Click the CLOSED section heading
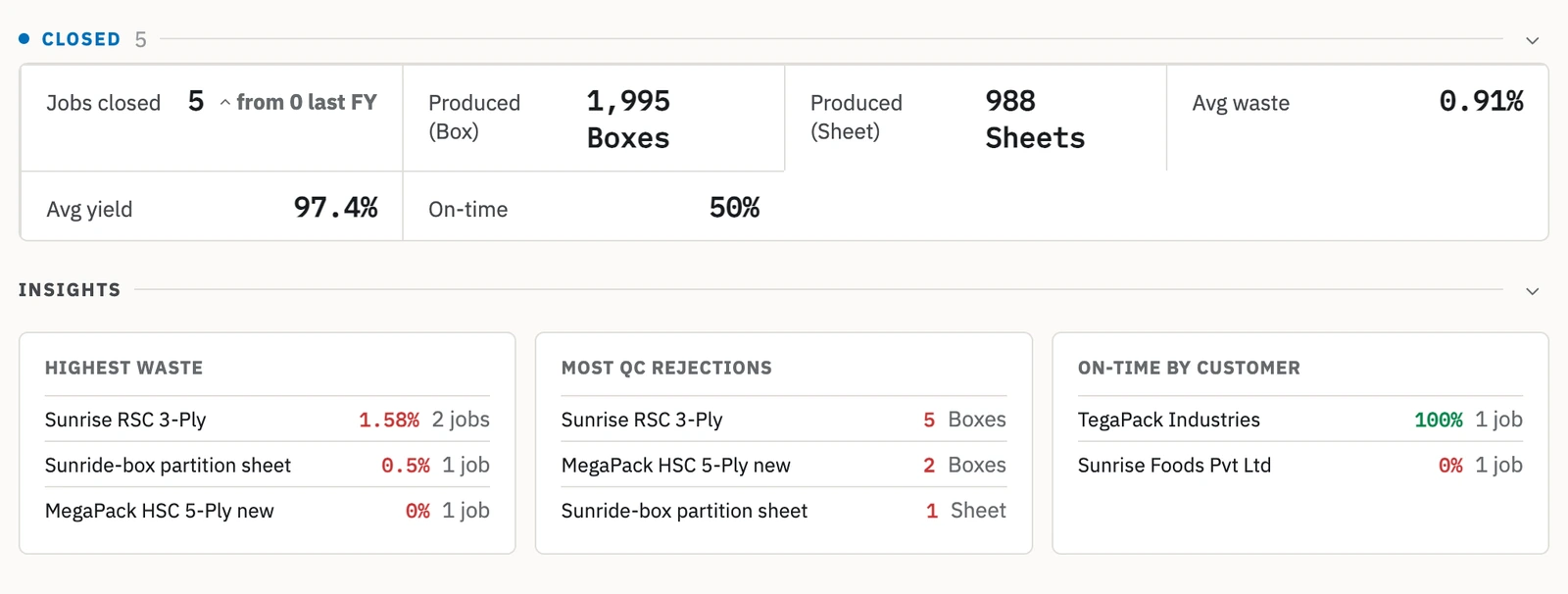The image size is (1568, 594). click(81, 39)
